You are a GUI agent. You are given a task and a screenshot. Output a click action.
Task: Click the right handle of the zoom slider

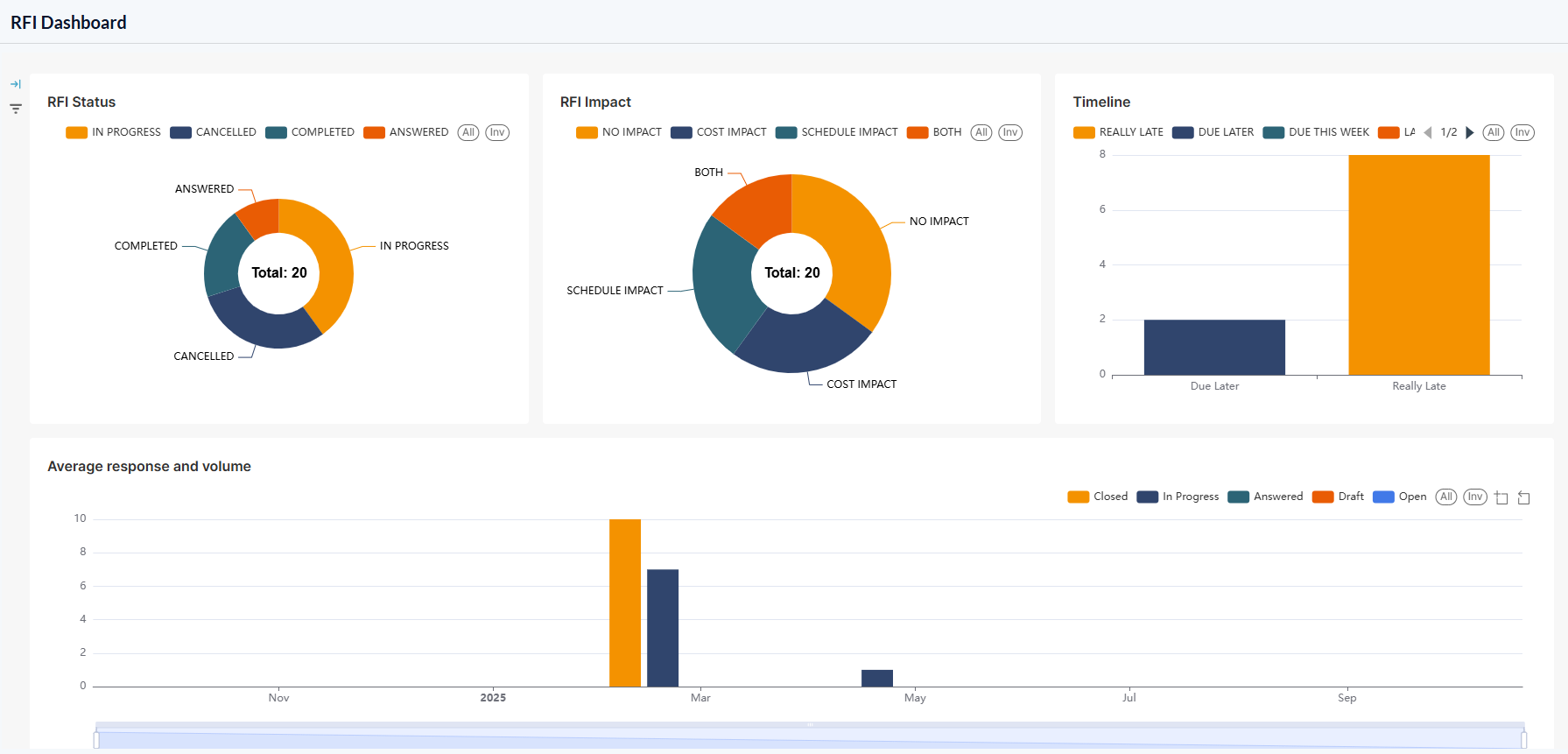(x=1524, y=740)
